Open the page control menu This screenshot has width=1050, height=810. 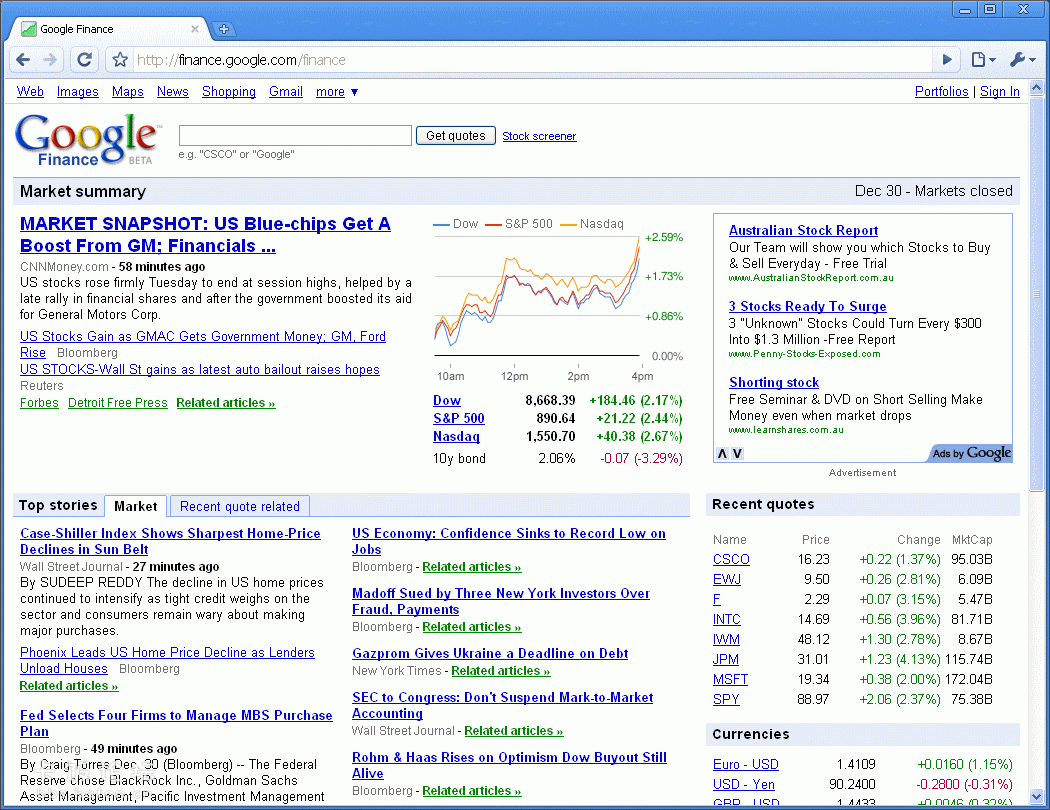983,60
